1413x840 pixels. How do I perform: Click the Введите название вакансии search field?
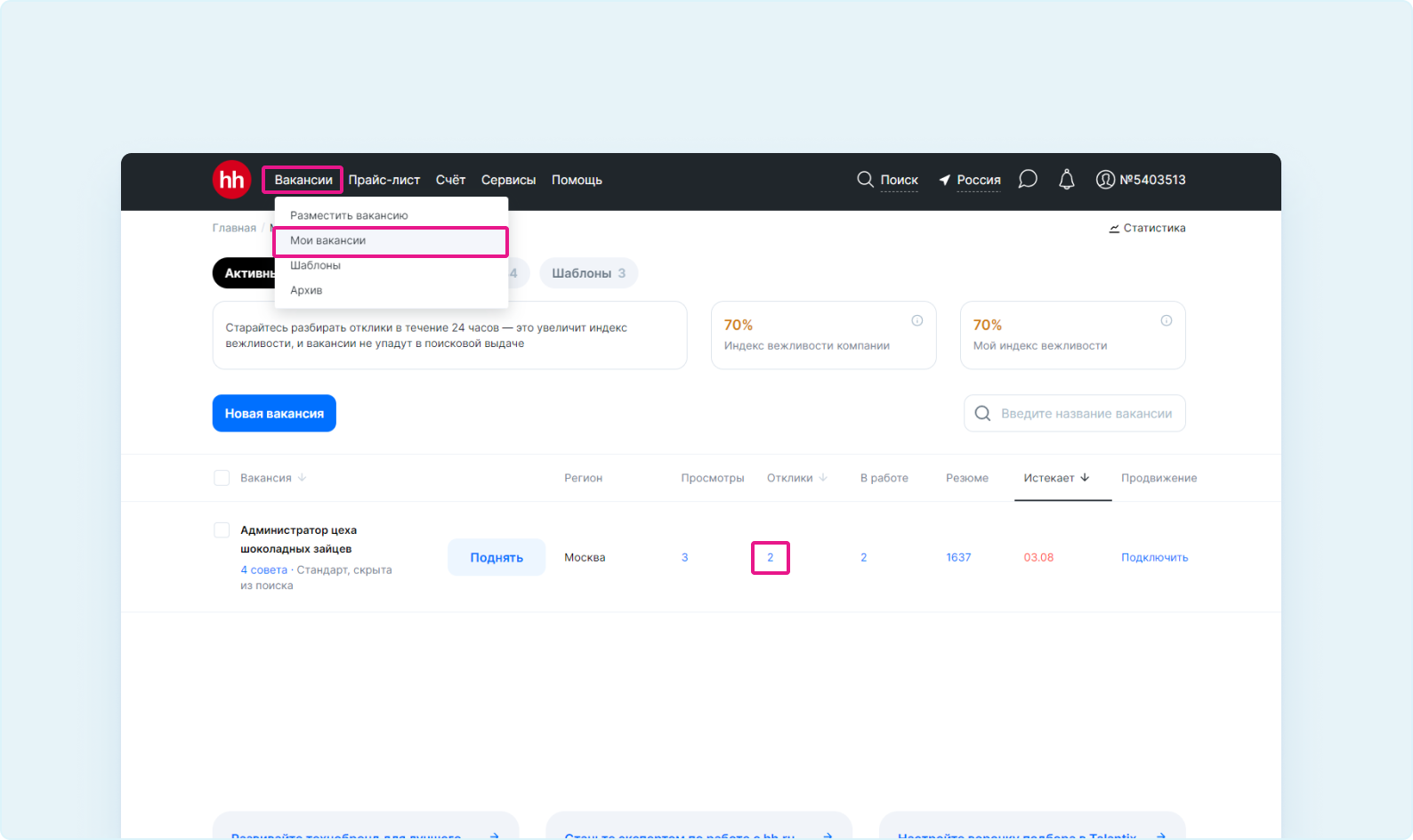pyautogui.click(x=1075, y=414)
